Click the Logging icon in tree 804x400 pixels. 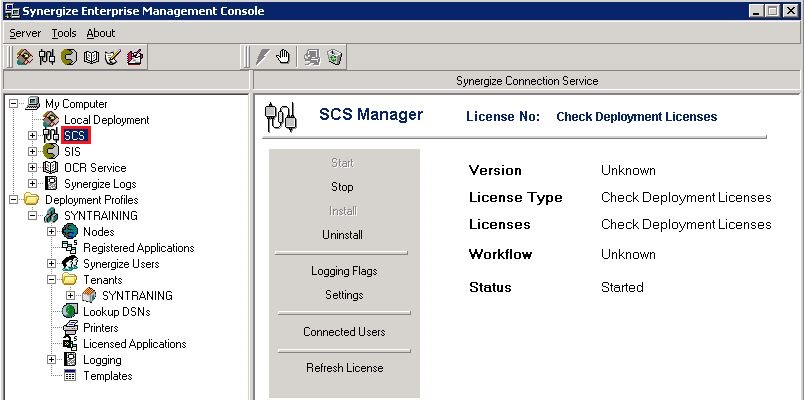(70, 359)
